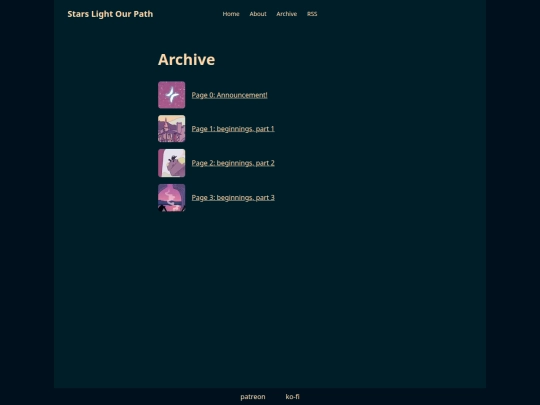Open Page 2: beginnings, part 2 link
This screenshot has width=540, height=405.
pos(233,163)
